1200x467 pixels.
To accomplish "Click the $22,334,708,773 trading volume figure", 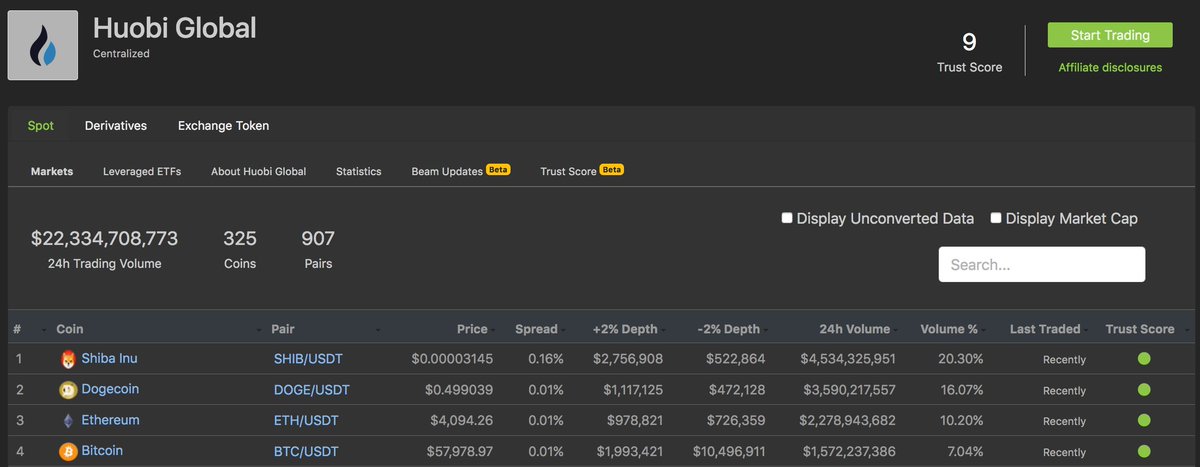I will [104, 239].
